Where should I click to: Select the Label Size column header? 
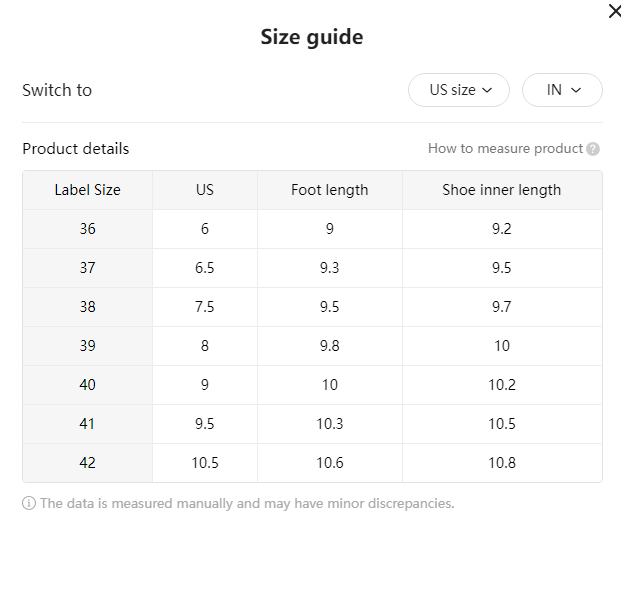click(88, 190)
